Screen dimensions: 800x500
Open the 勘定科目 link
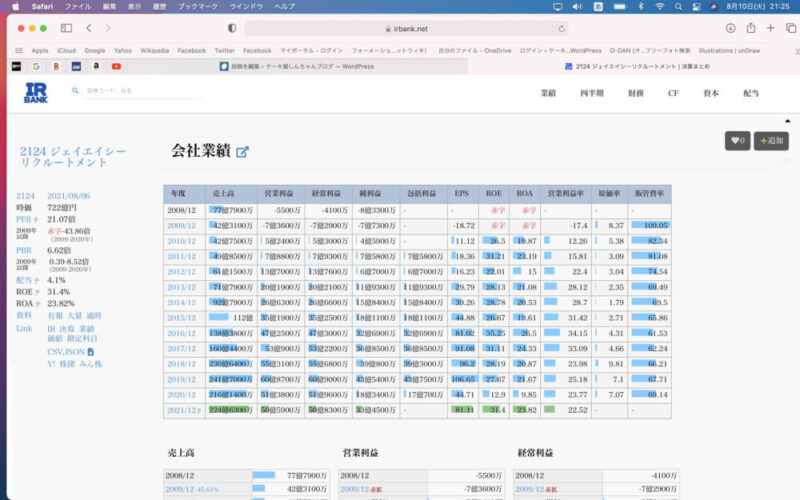[81, 338]
